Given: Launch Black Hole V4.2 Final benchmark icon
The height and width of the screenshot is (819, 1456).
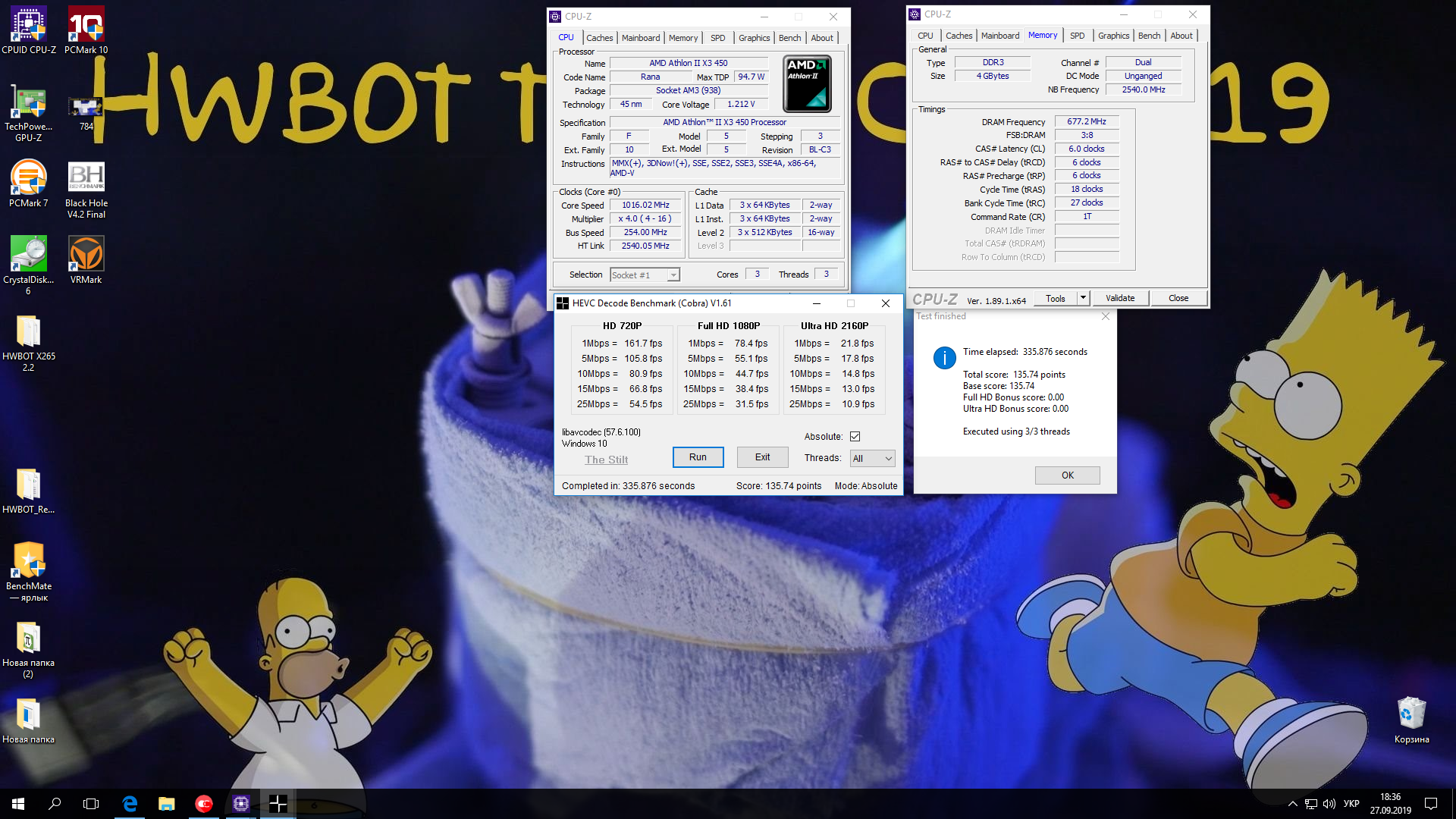Looking at the screenshot, I should 86,190.
